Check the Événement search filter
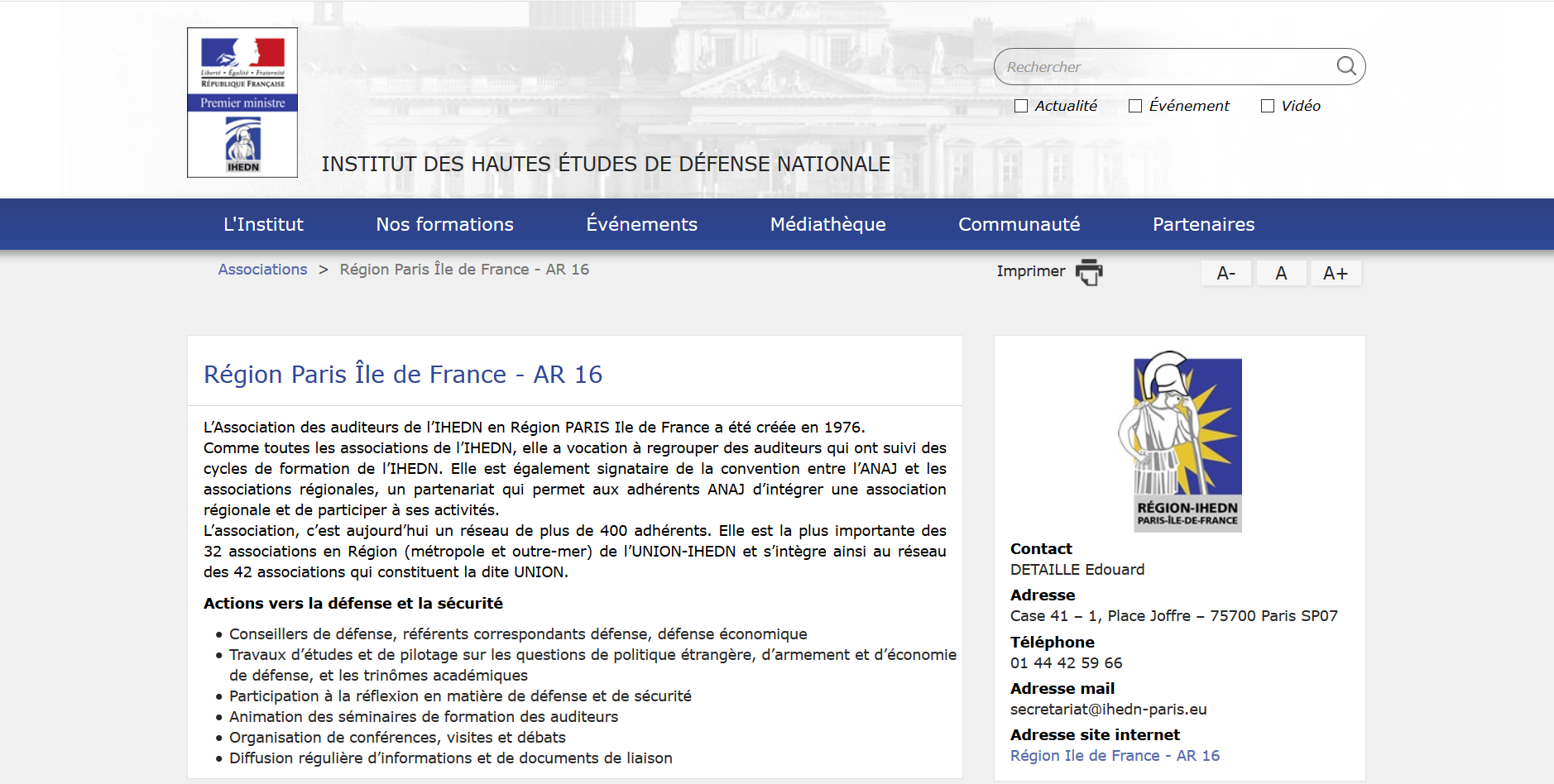This screenshot has height=784, width=1554. point(1134,105)
